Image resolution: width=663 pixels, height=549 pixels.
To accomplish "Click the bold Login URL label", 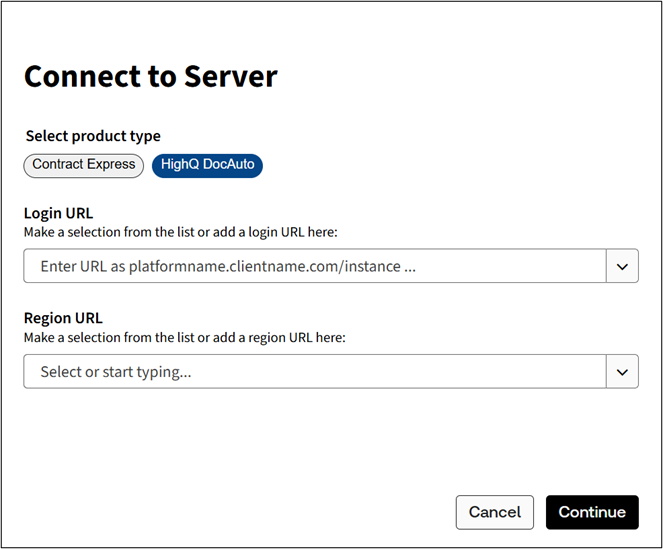I will coord(58,214).
